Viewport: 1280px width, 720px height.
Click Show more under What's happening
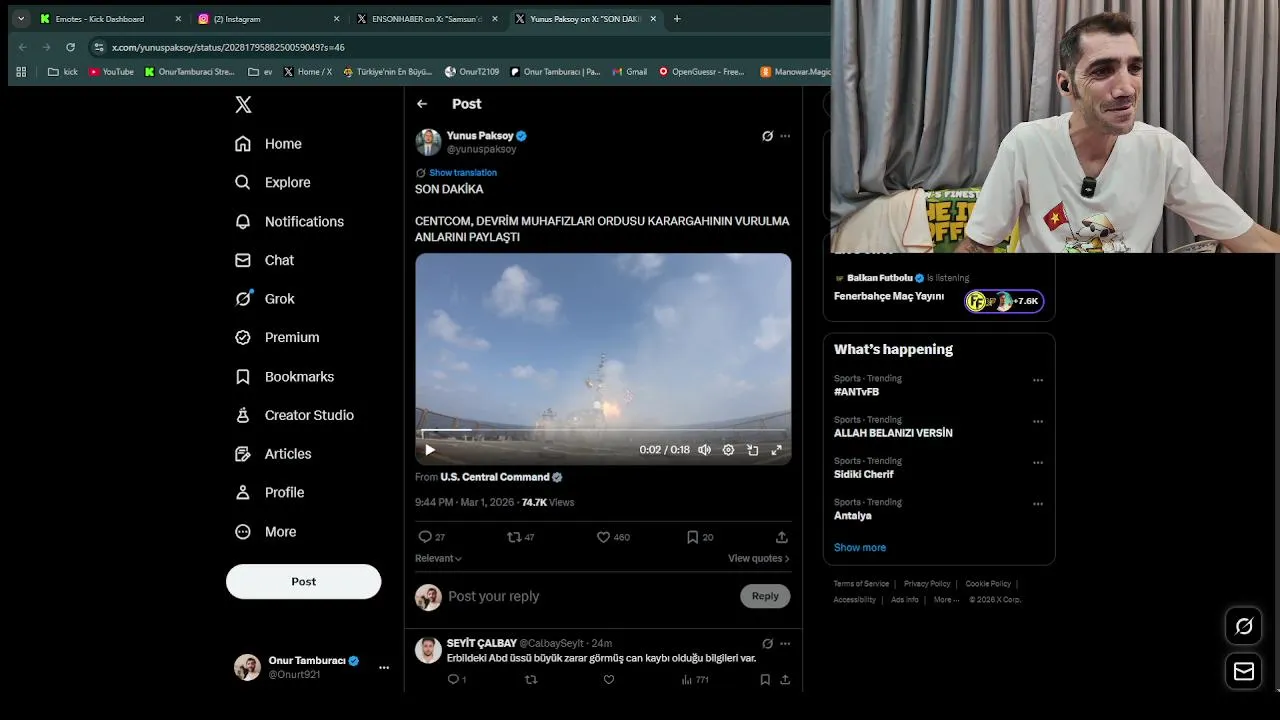click(x=860, y=547)
